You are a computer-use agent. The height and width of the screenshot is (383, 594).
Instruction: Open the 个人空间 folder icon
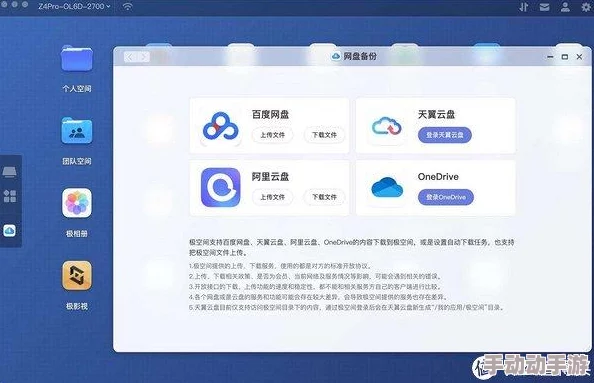[77, 59]
